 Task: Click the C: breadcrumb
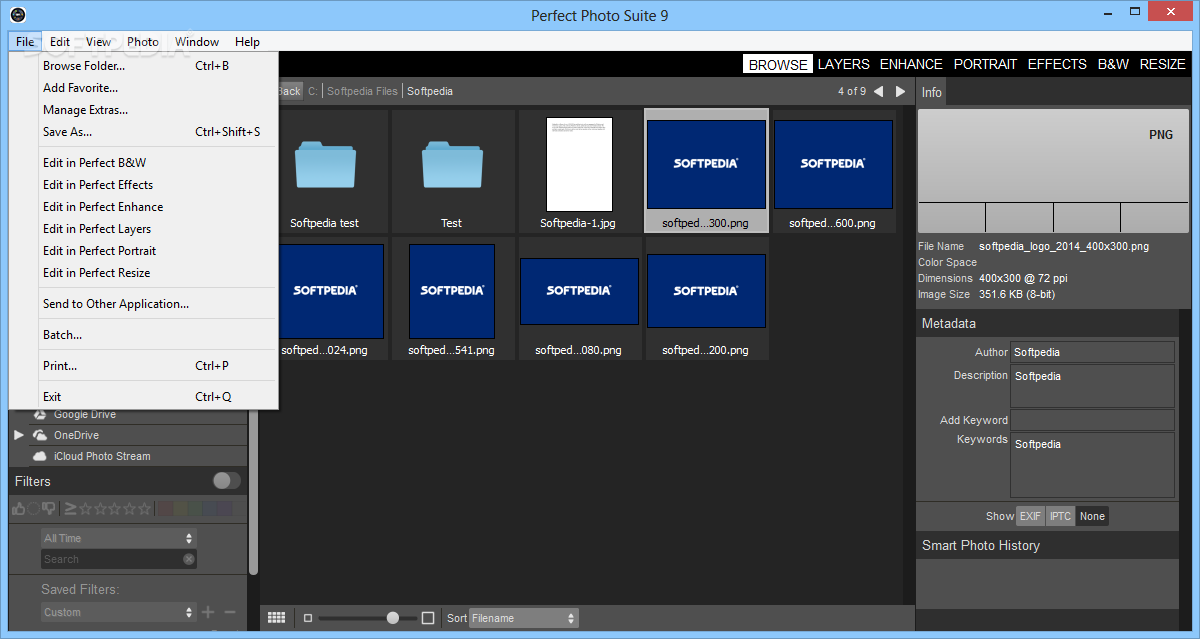coord(313,91)
